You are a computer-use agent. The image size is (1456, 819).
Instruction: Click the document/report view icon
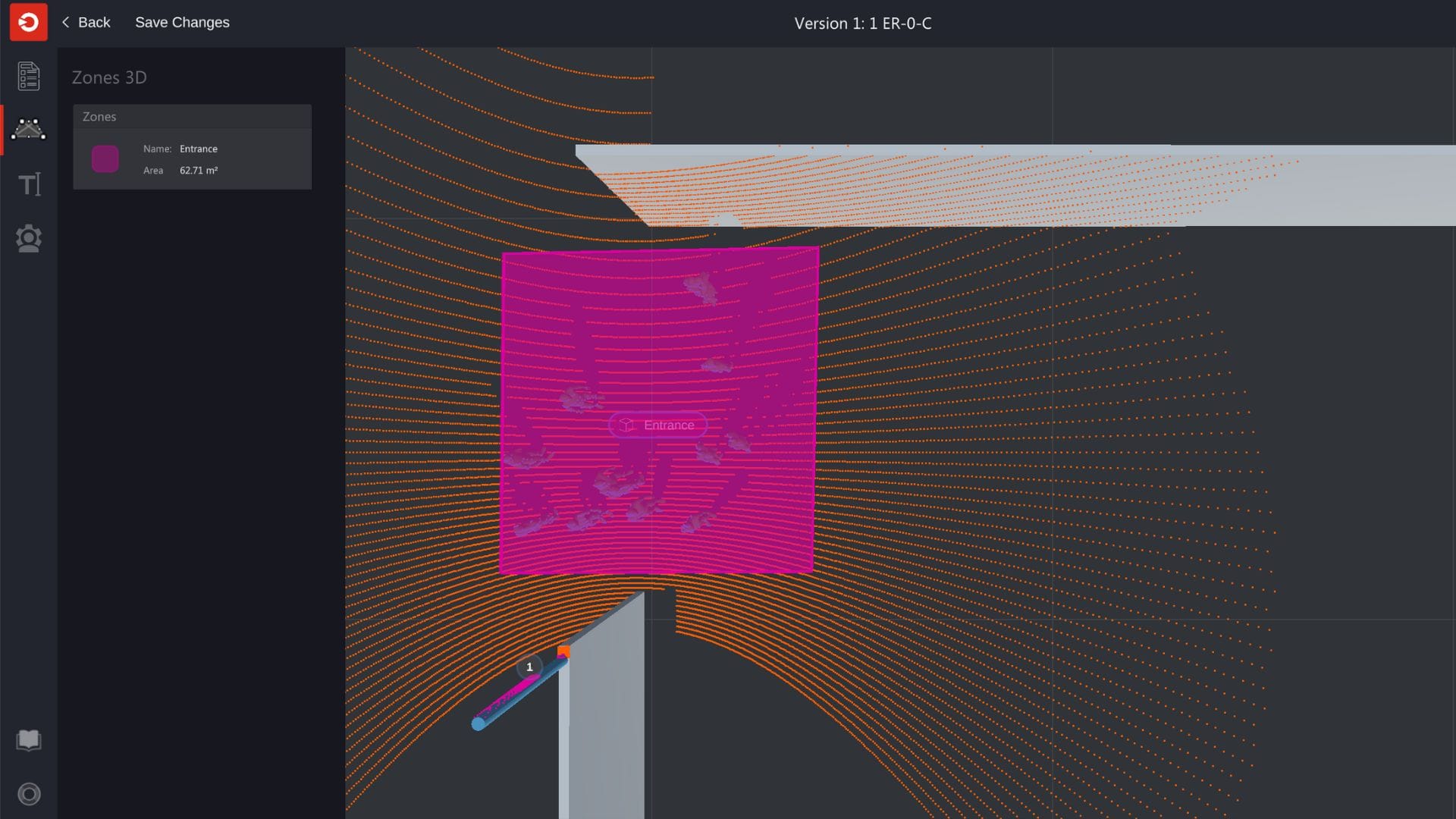click(x=28, y=76)
